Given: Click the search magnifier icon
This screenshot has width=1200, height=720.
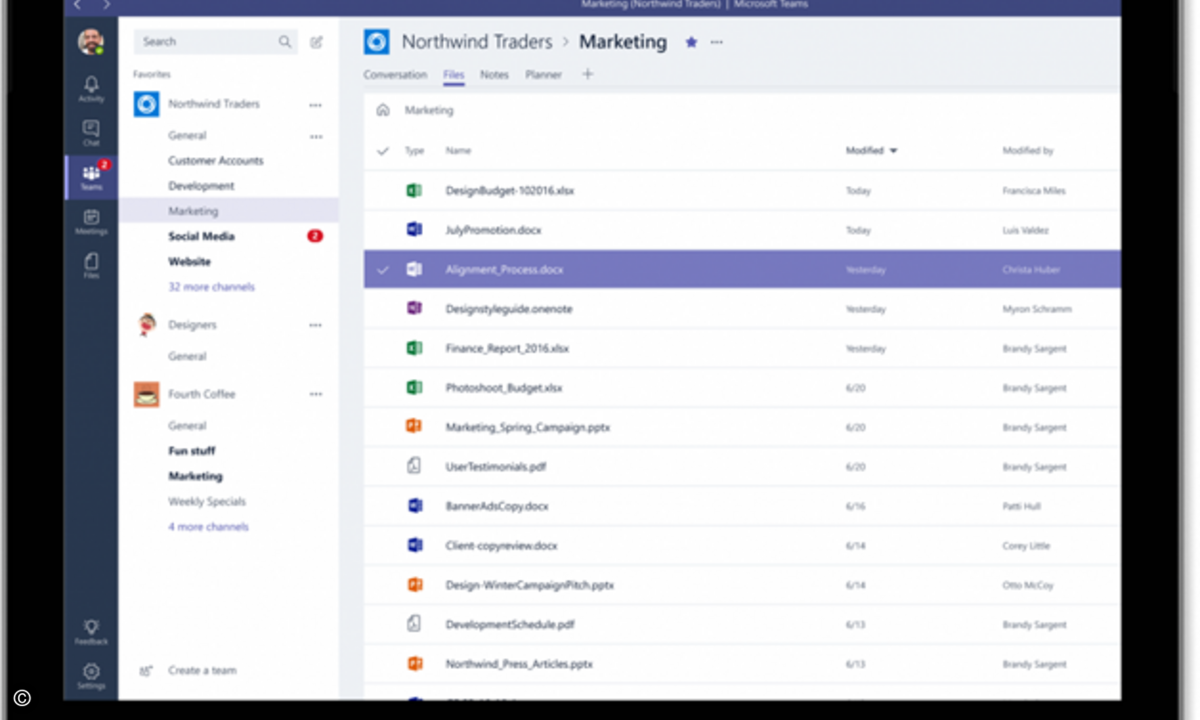Looking at the screenshot, I should pos(285,42).
